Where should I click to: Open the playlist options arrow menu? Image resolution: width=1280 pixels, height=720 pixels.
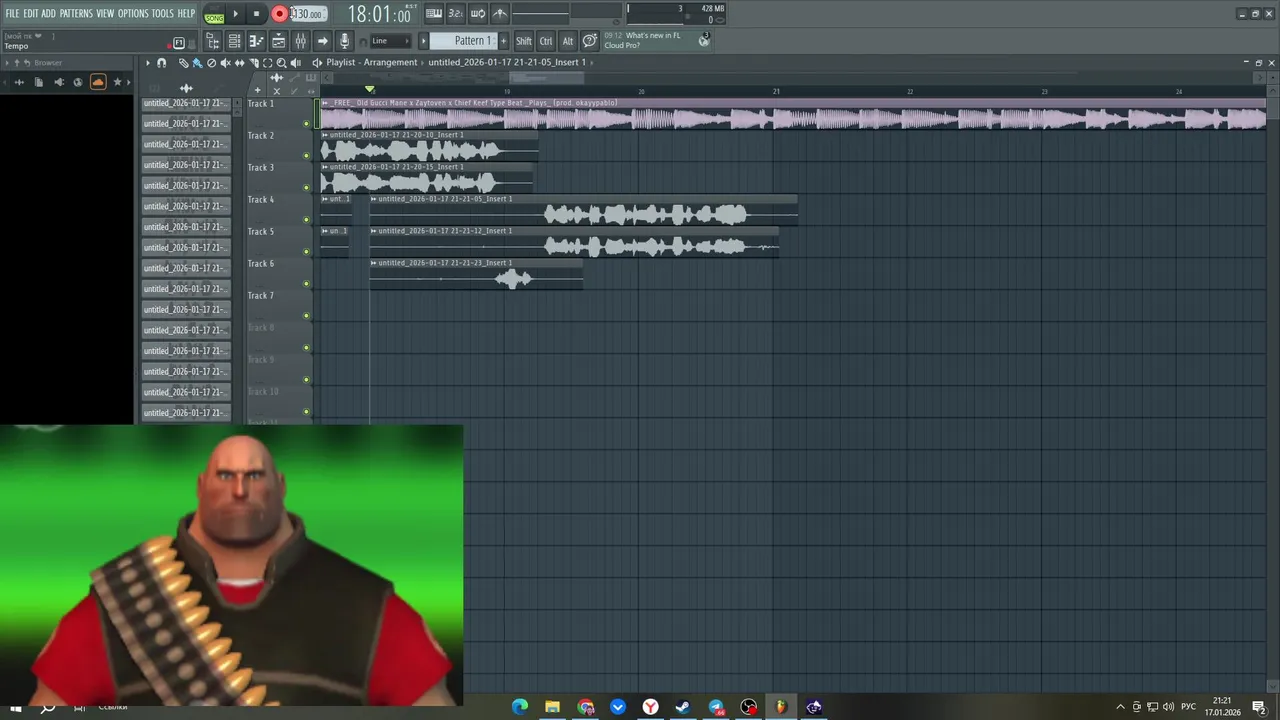pos(147,63)
